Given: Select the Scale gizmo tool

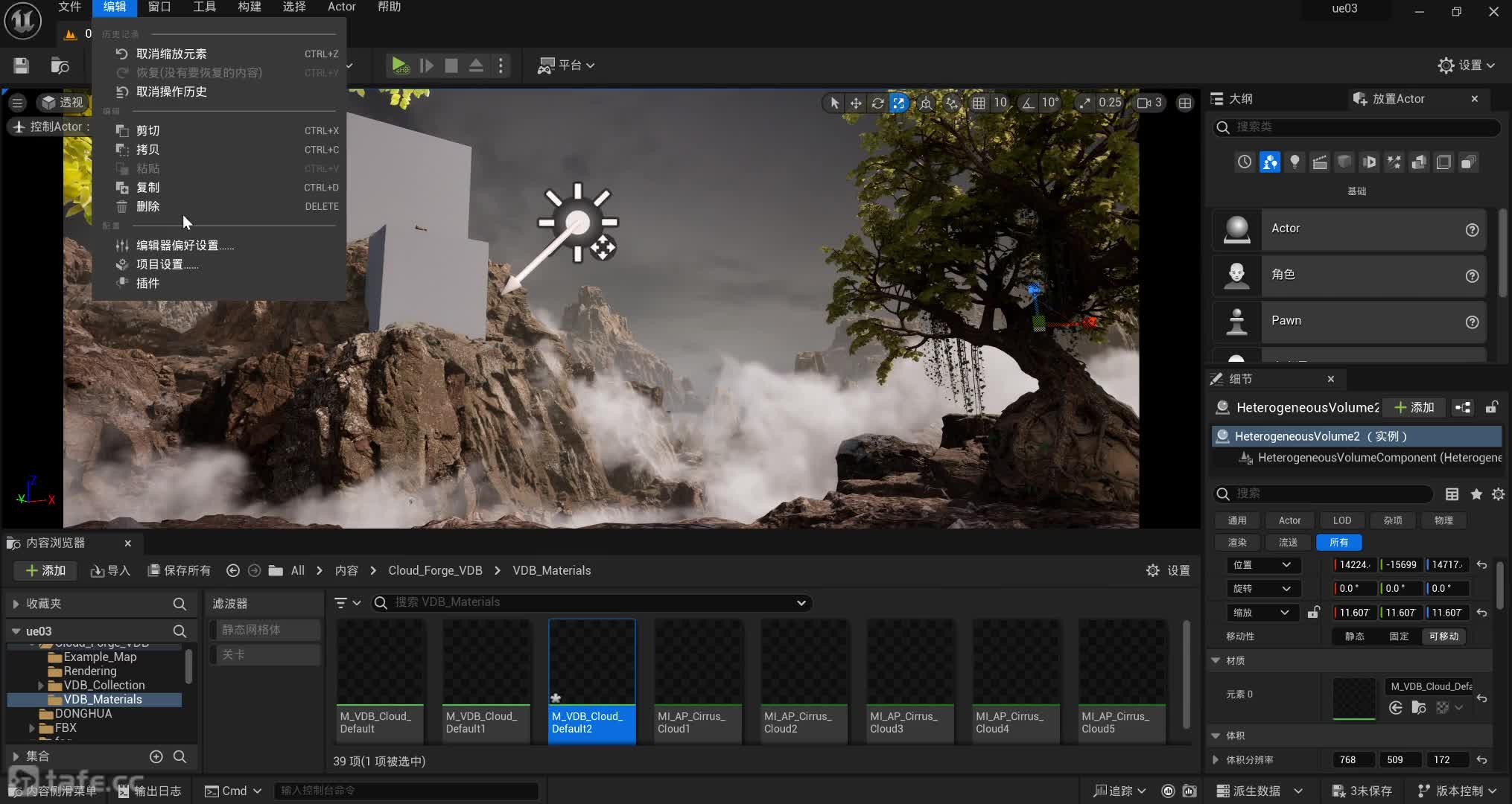Looking at the screenshot, I should click(899, 103).
